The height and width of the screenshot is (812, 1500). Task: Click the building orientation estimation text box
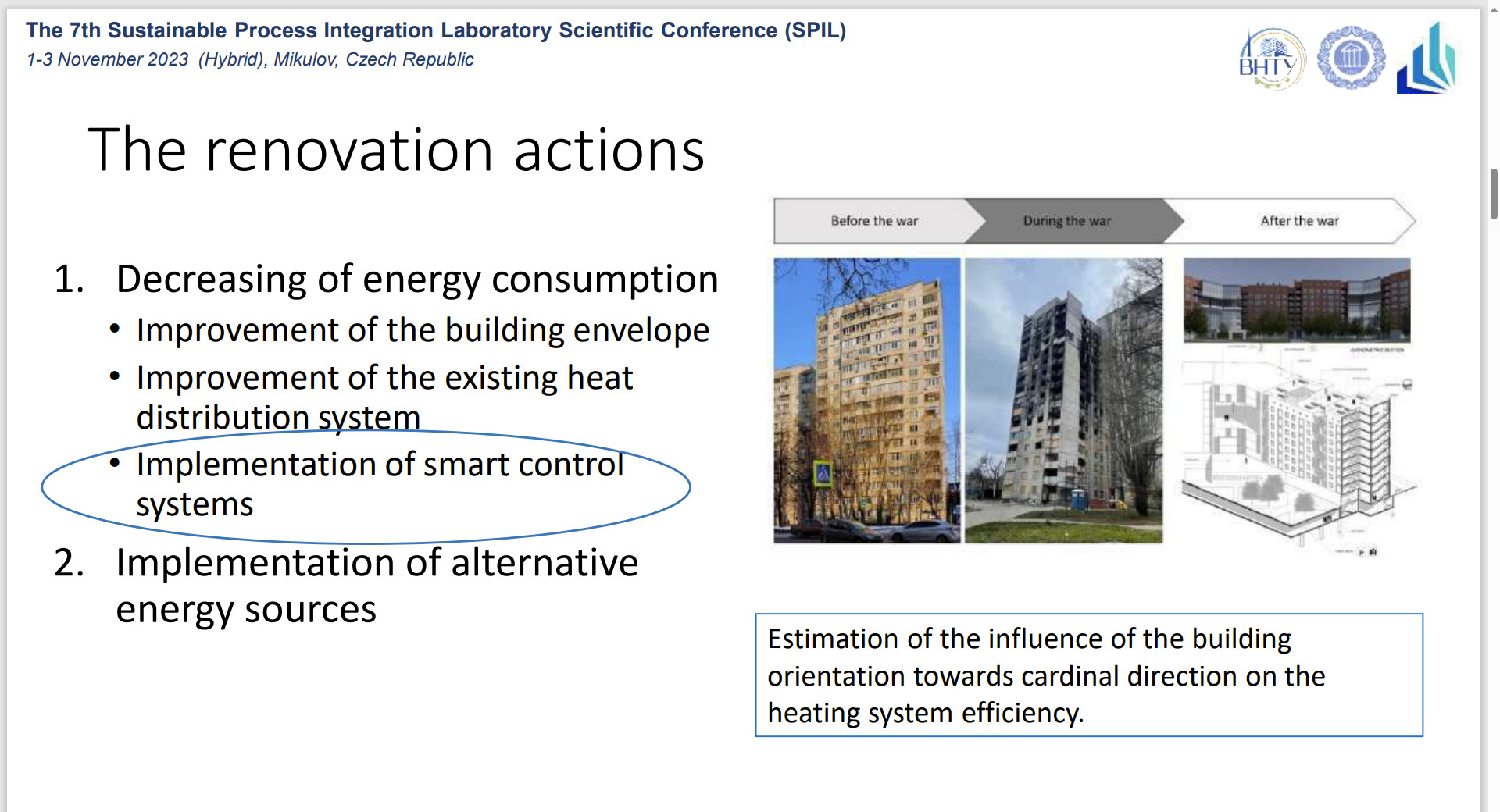tap(1089, 675)
